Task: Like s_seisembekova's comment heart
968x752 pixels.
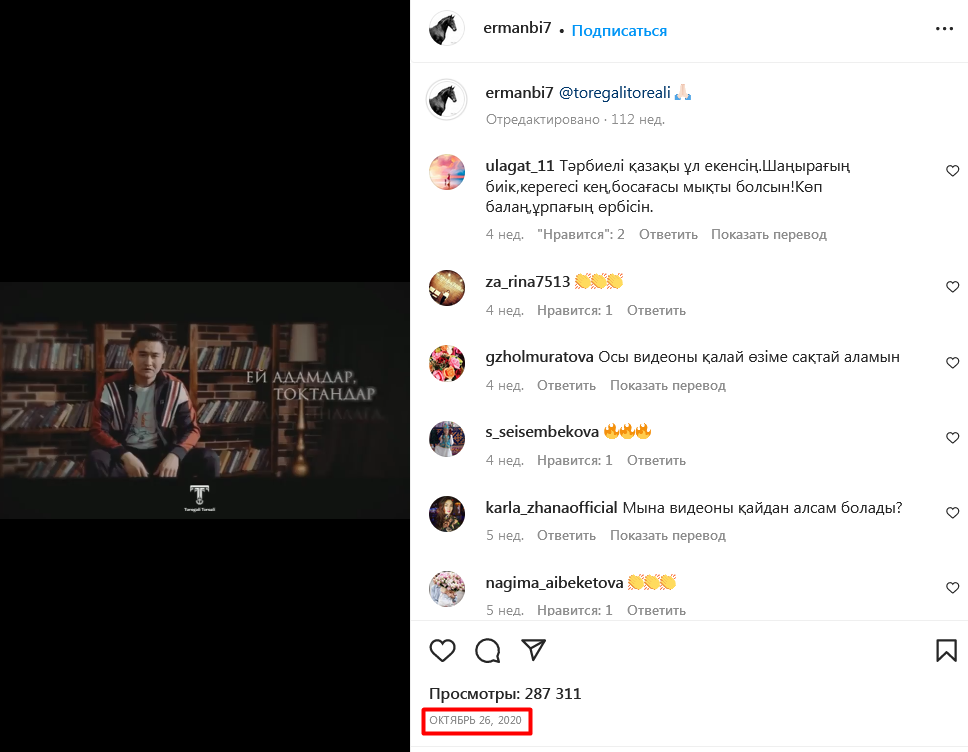Action: coord(952,438)
